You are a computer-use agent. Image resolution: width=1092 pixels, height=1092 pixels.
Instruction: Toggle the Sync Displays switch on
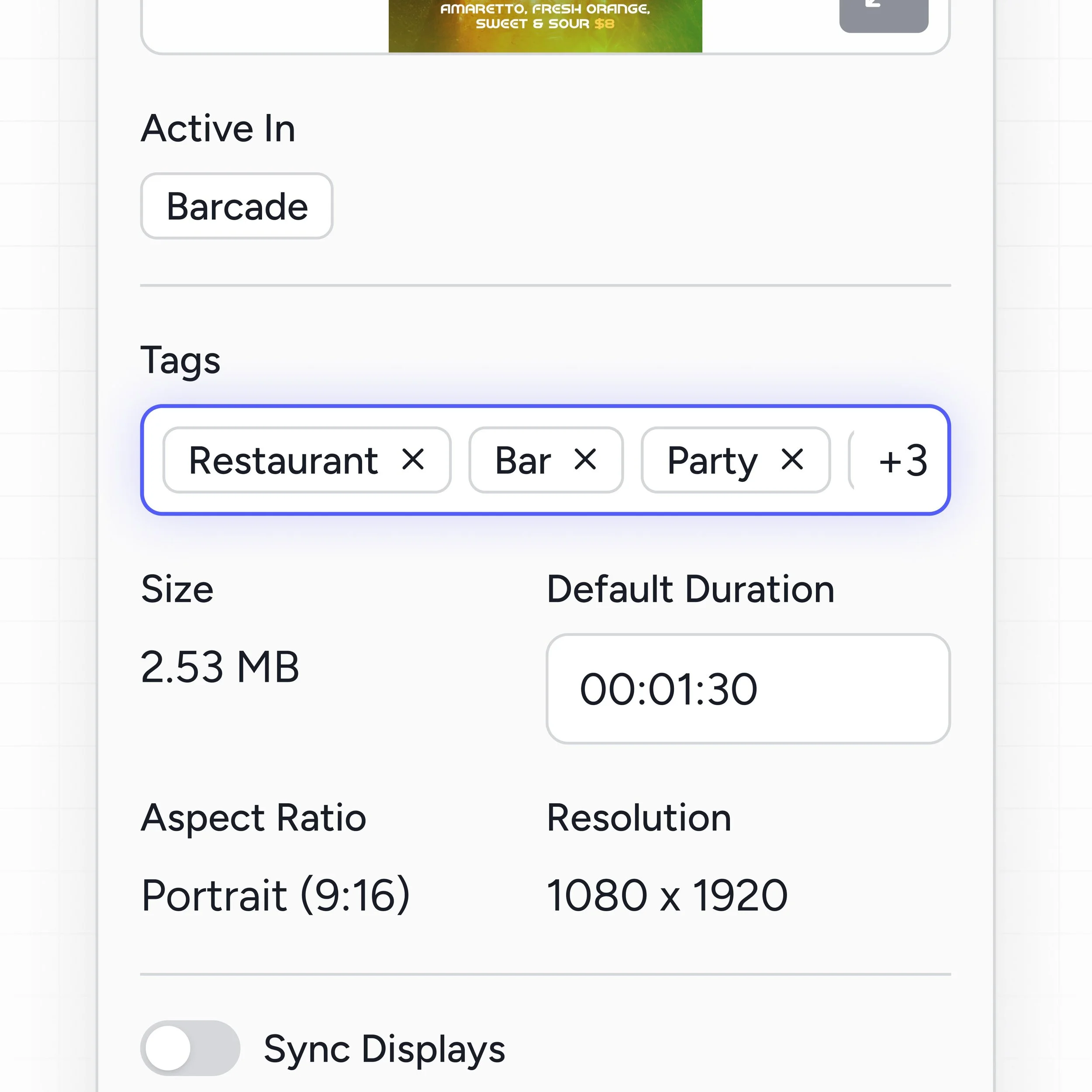[190, 1048]
